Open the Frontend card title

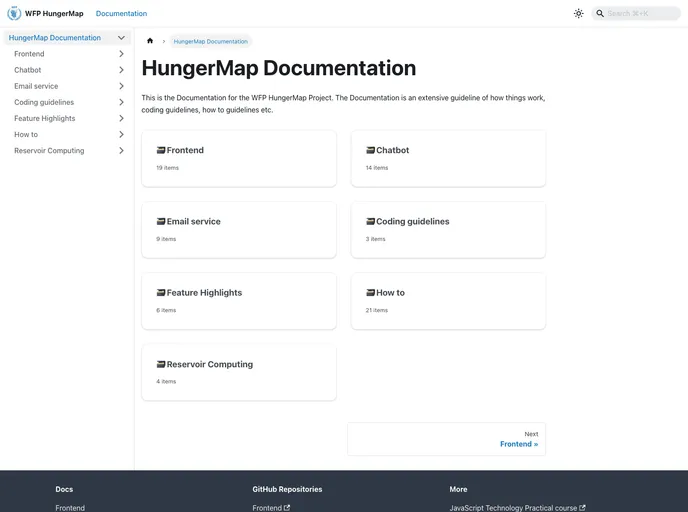[x=185, y=150]
